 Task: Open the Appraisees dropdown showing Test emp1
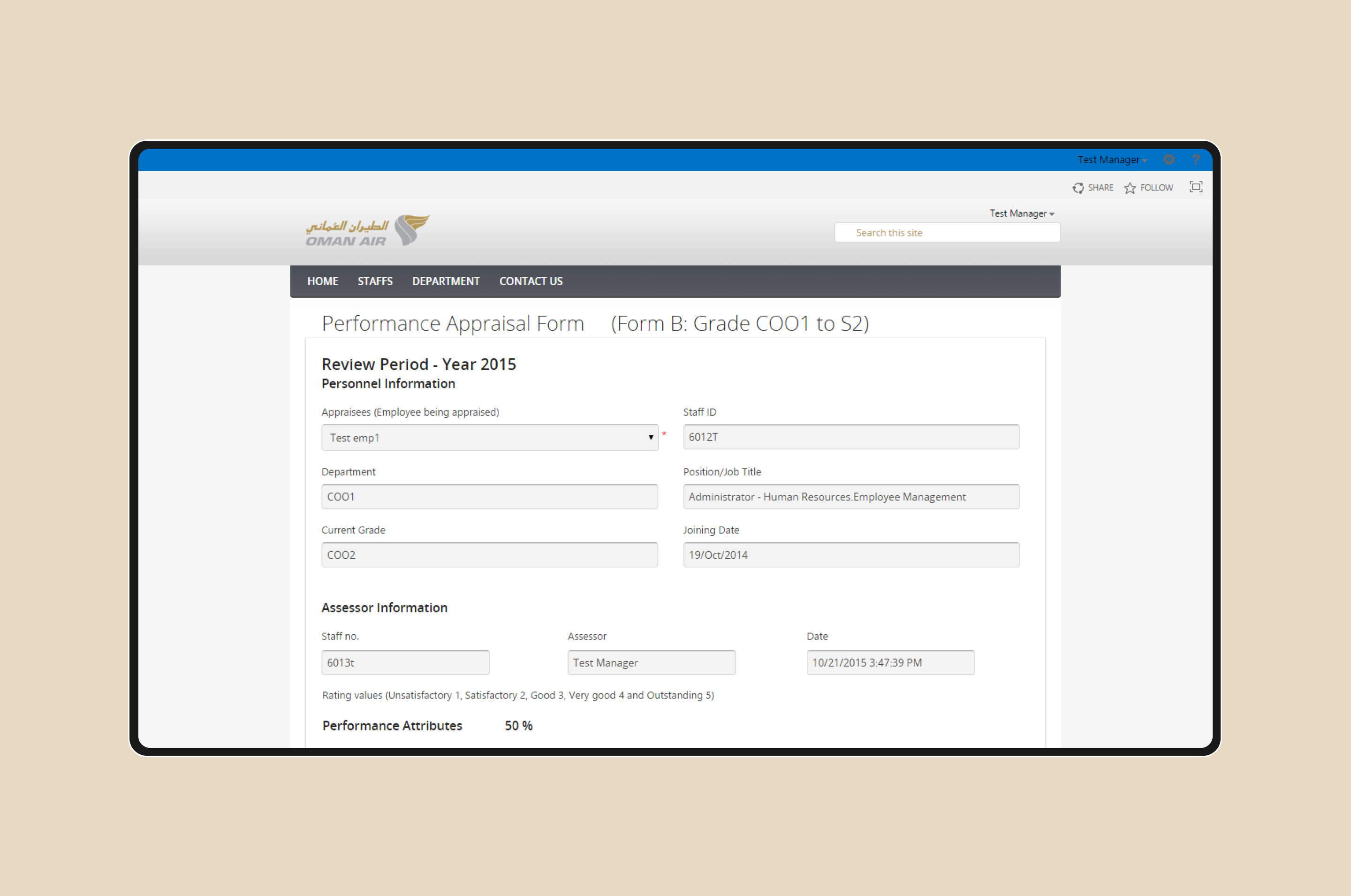[490, 437]
